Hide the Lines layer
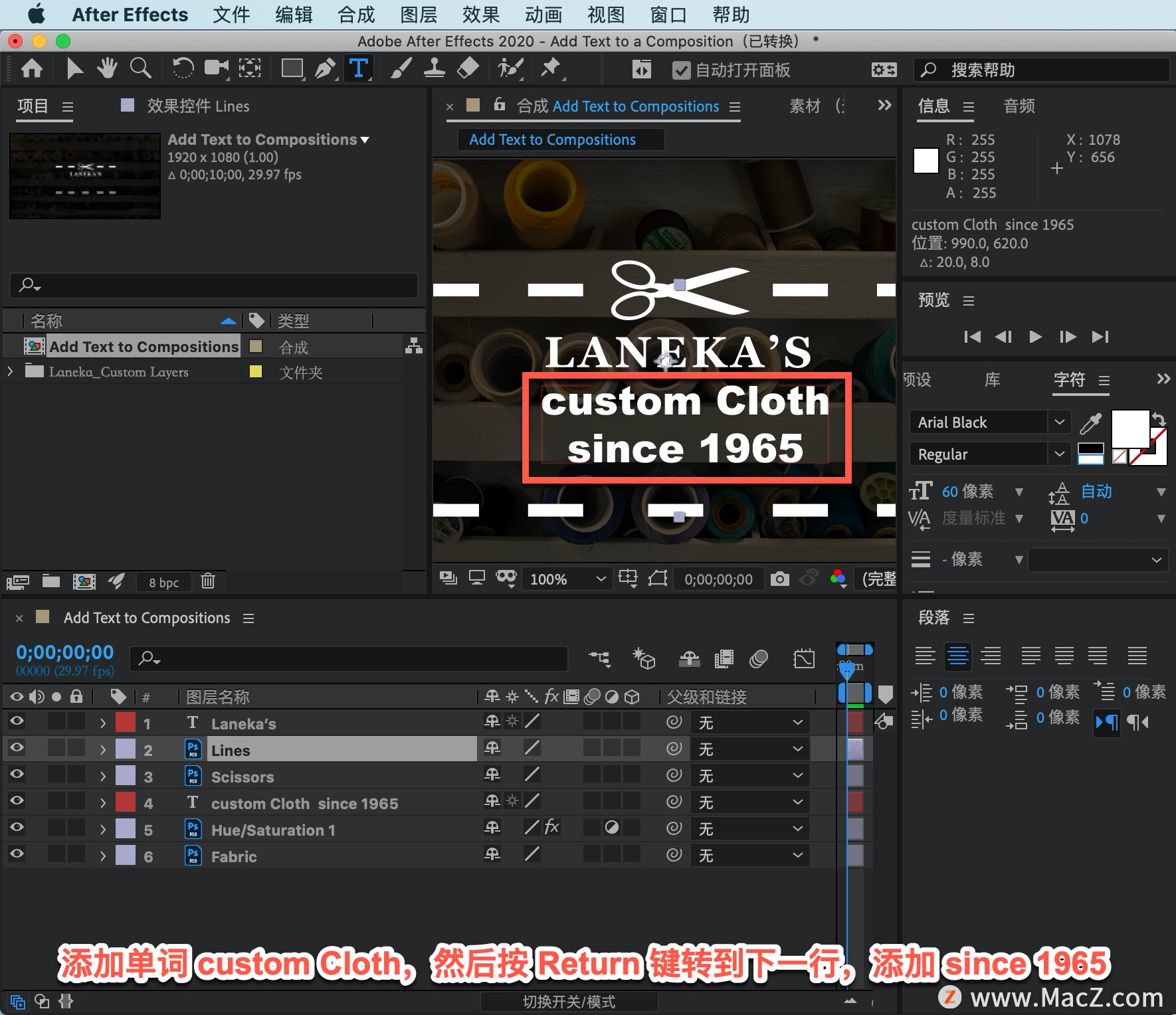The height and width of the screenshot is (1015, 1176). click(x=17, y=747)
